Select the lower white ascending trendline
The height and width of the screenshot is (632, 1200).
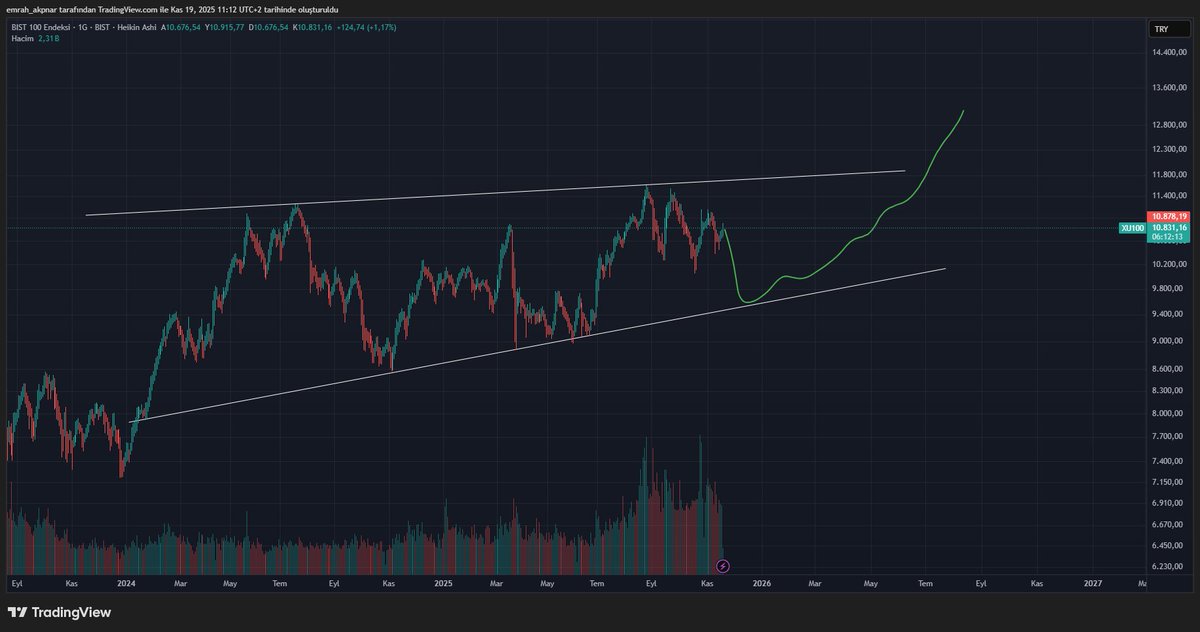tap(537, 344)
